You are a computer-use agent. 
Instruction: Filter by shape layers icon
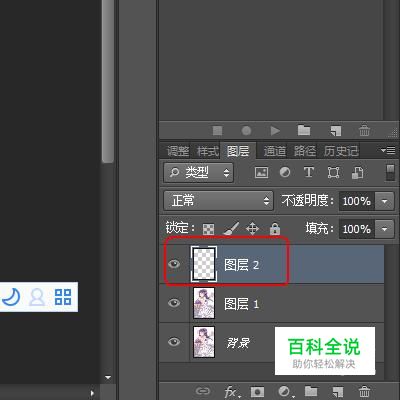tap(333, 172)
